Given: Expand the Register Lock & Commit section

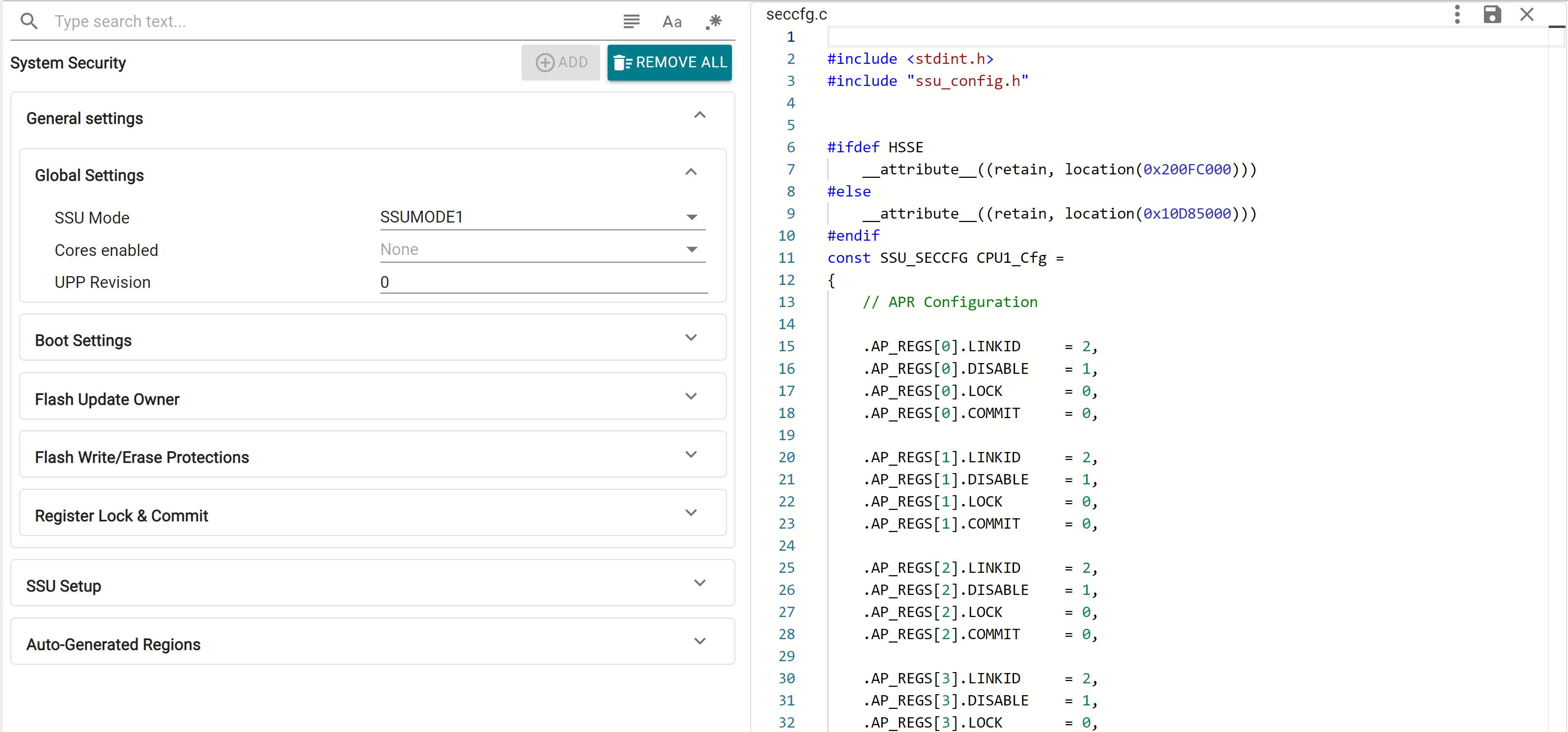Looking at the screenshot, I should [x=691, y=513].
